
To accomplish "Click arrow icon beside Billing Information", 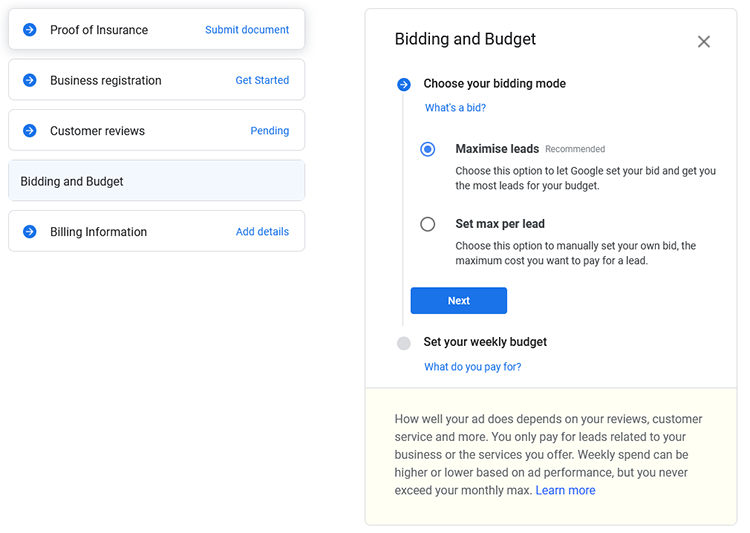I will point(30,232).
